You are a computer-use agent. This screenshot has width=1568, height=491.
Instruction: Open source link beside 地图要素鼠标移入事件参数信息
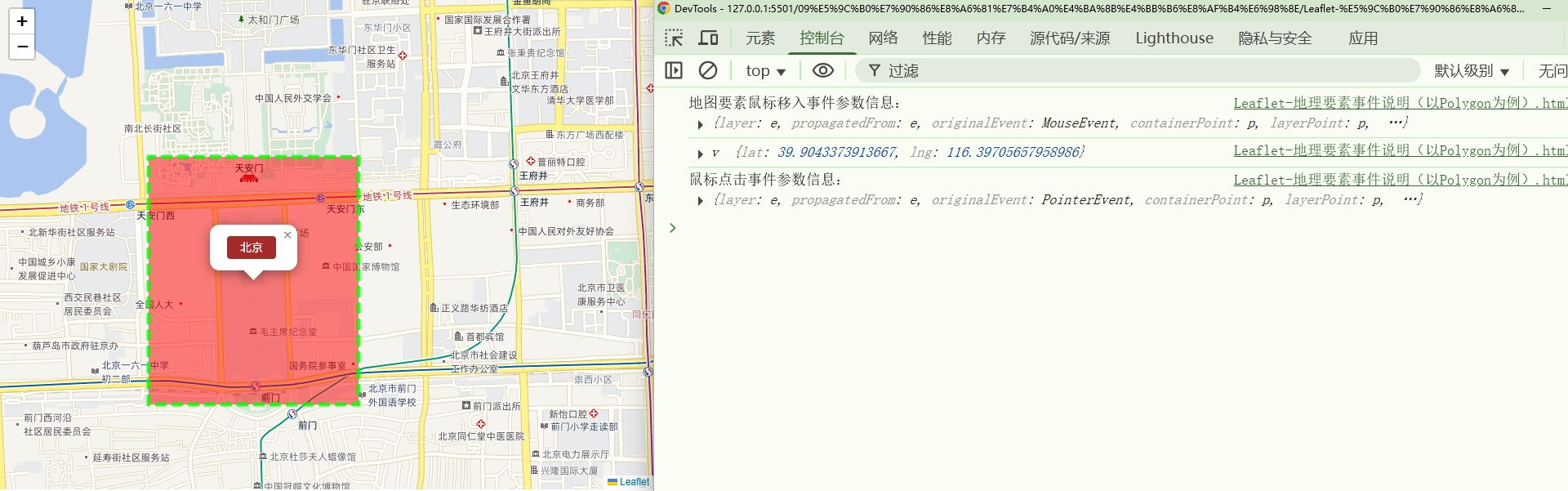pyautogui.click(x=1400, y=103)
